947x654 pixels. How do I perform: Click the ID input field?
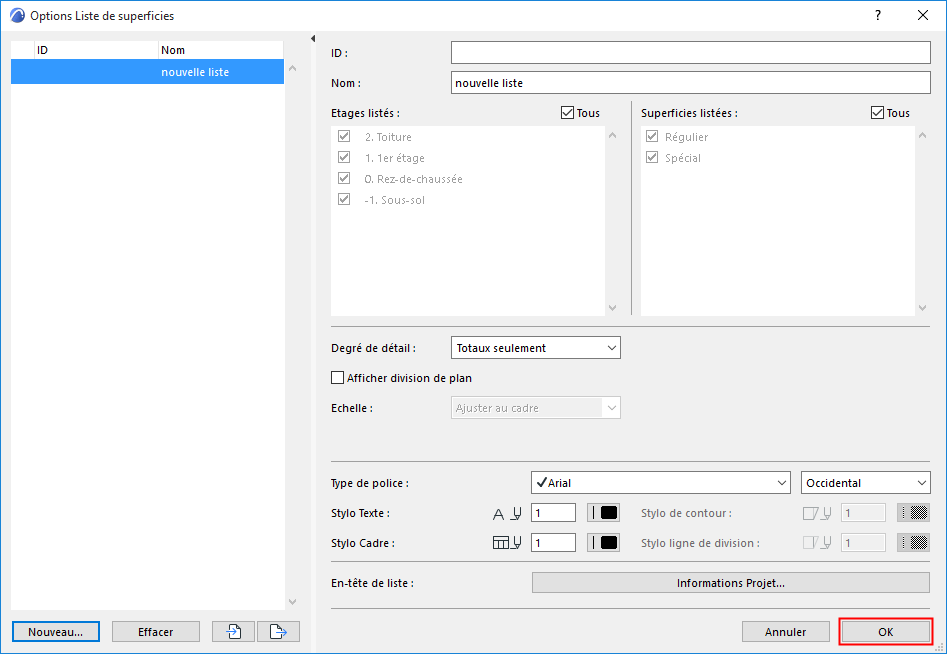(x=690, y=53)
